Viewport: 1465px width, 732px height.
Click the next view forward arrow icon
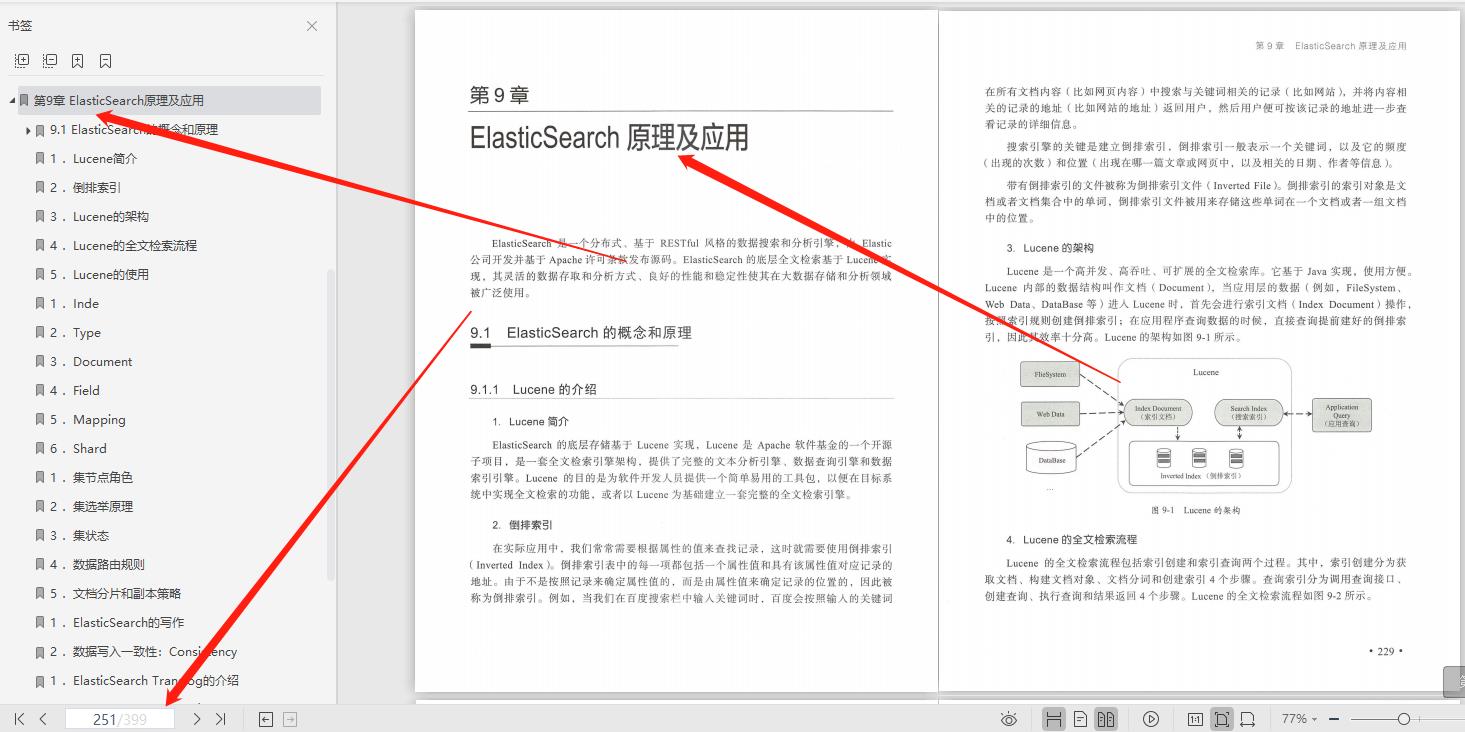(x=290, y=719)
